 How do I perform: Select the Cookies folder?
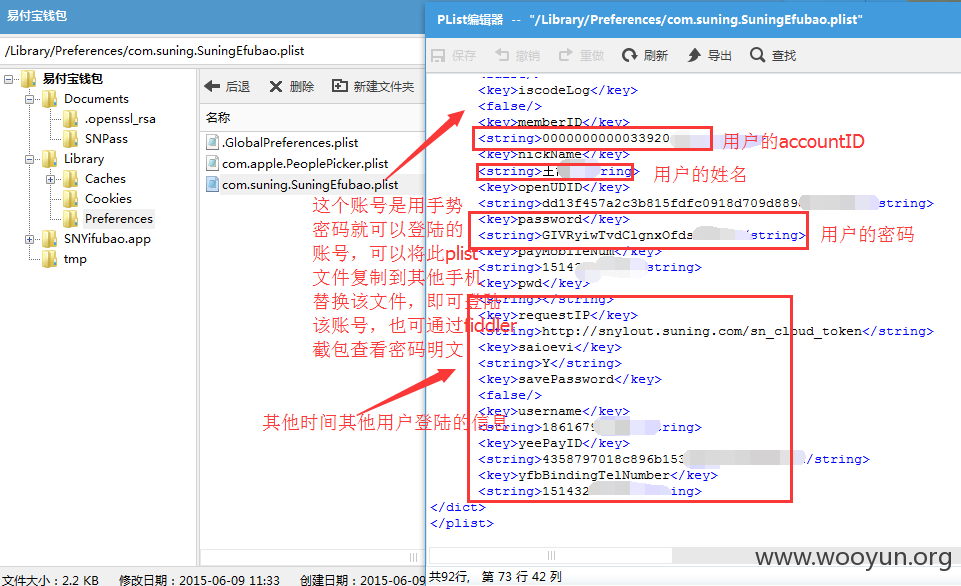tap(108, 199)
